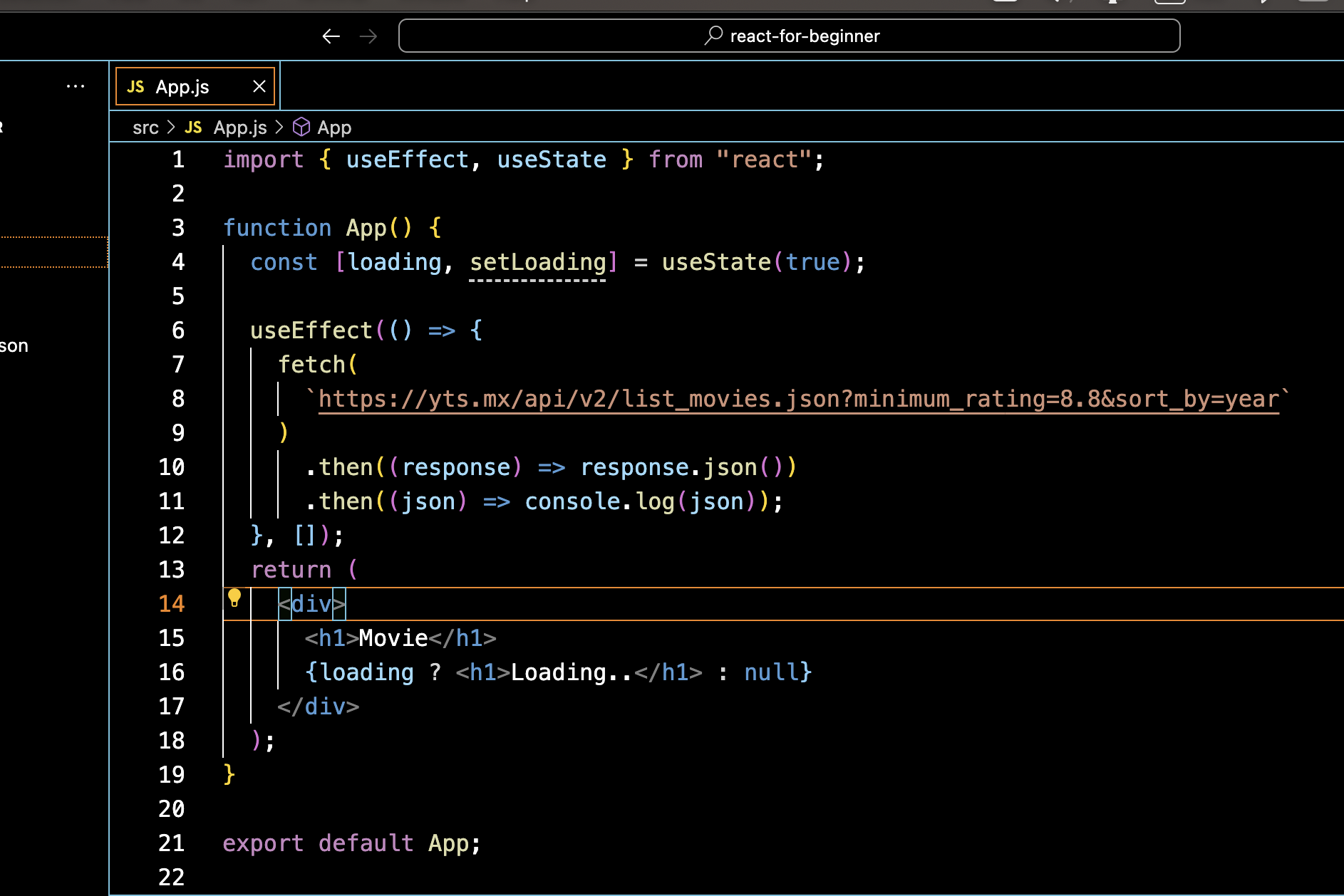Screen dimensions: 1344x896
Task: Open the sidebar more actions ellipsis
Action: click(x=76, y=86)
